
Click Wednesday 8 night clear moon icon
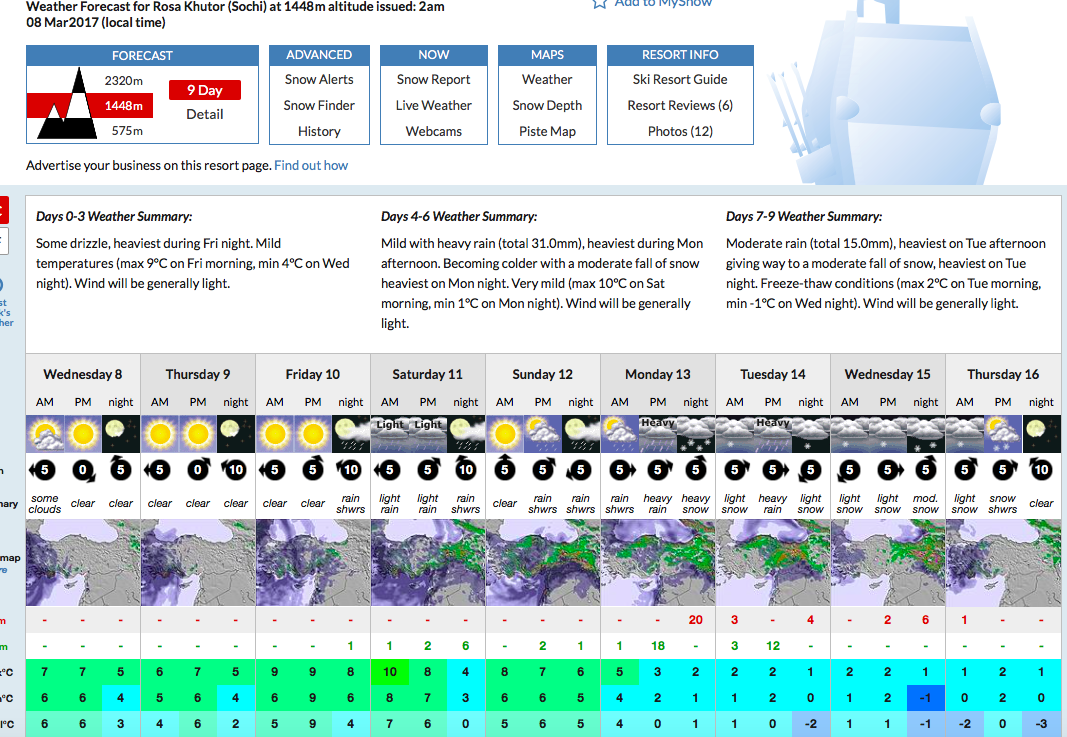click(120, 433)
